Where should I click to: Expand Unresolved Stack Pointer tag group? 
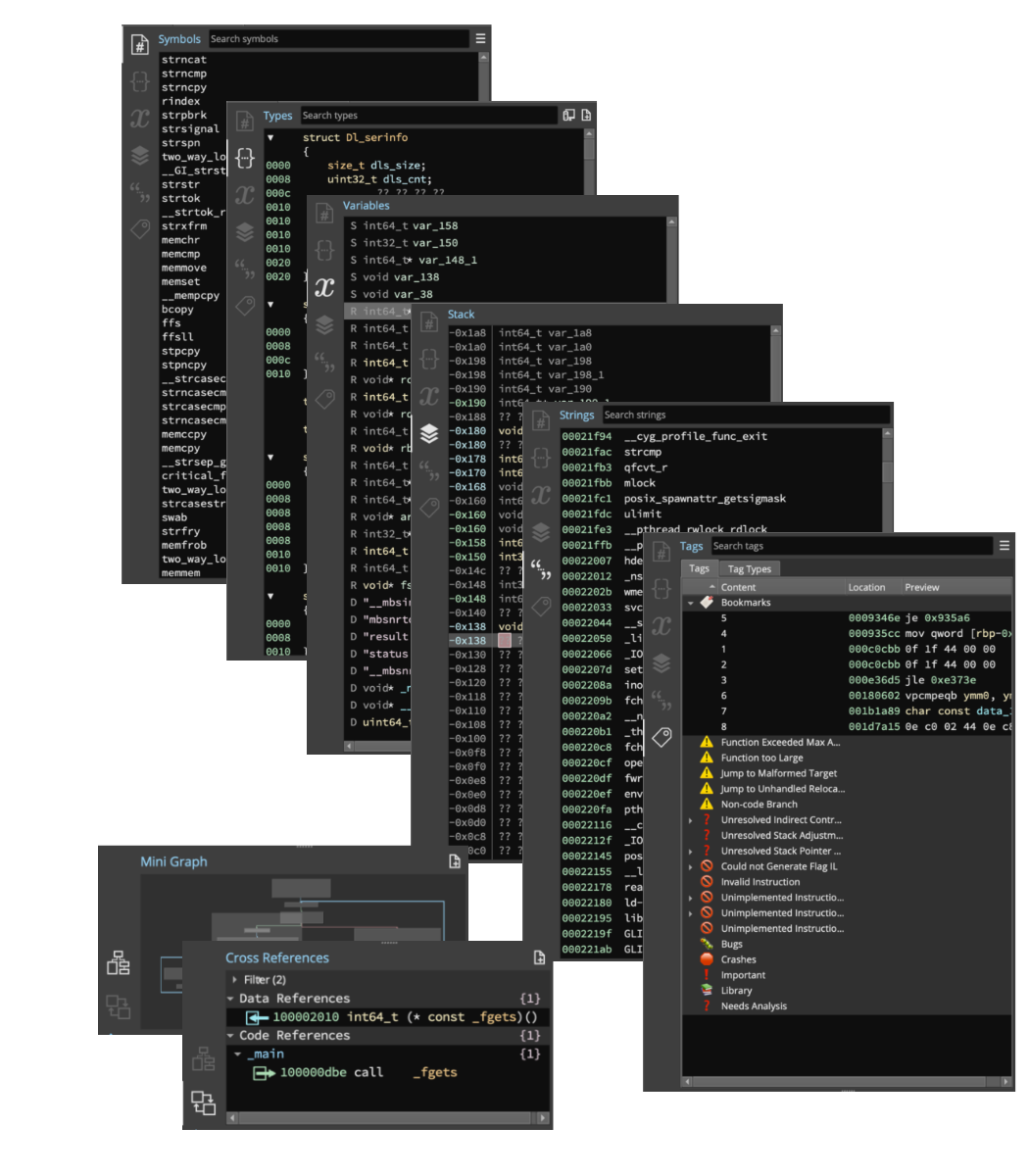coord(691,852)
